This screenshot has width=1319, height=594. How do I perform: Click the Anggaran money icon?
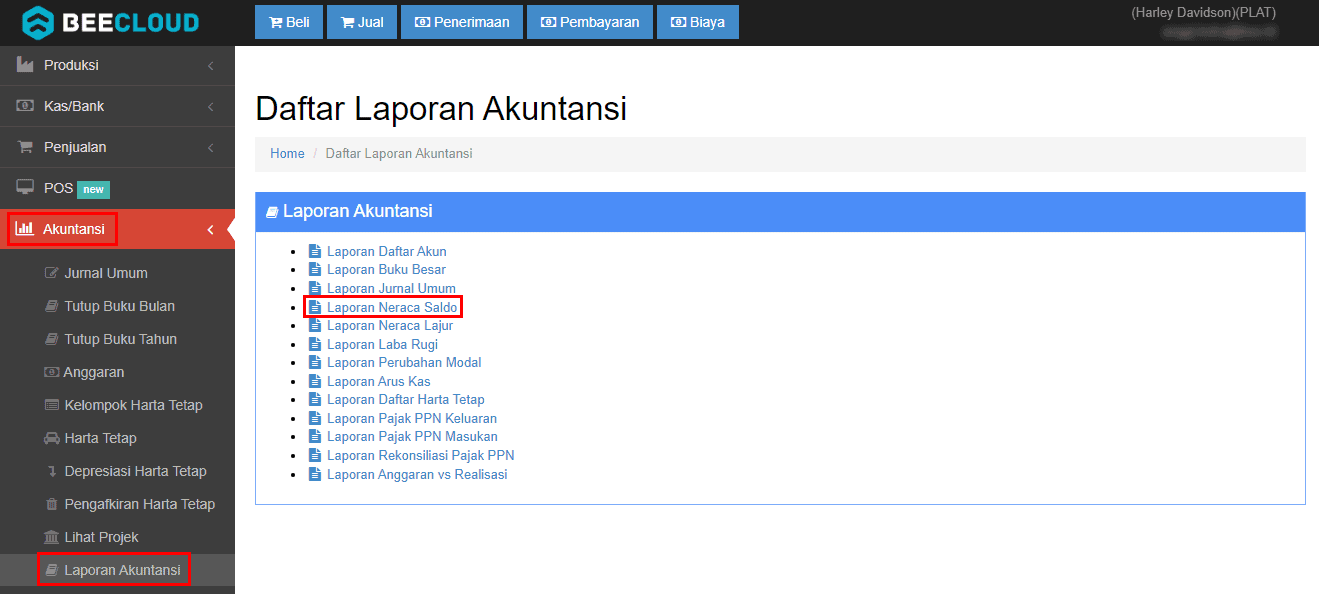click(52, 372)
